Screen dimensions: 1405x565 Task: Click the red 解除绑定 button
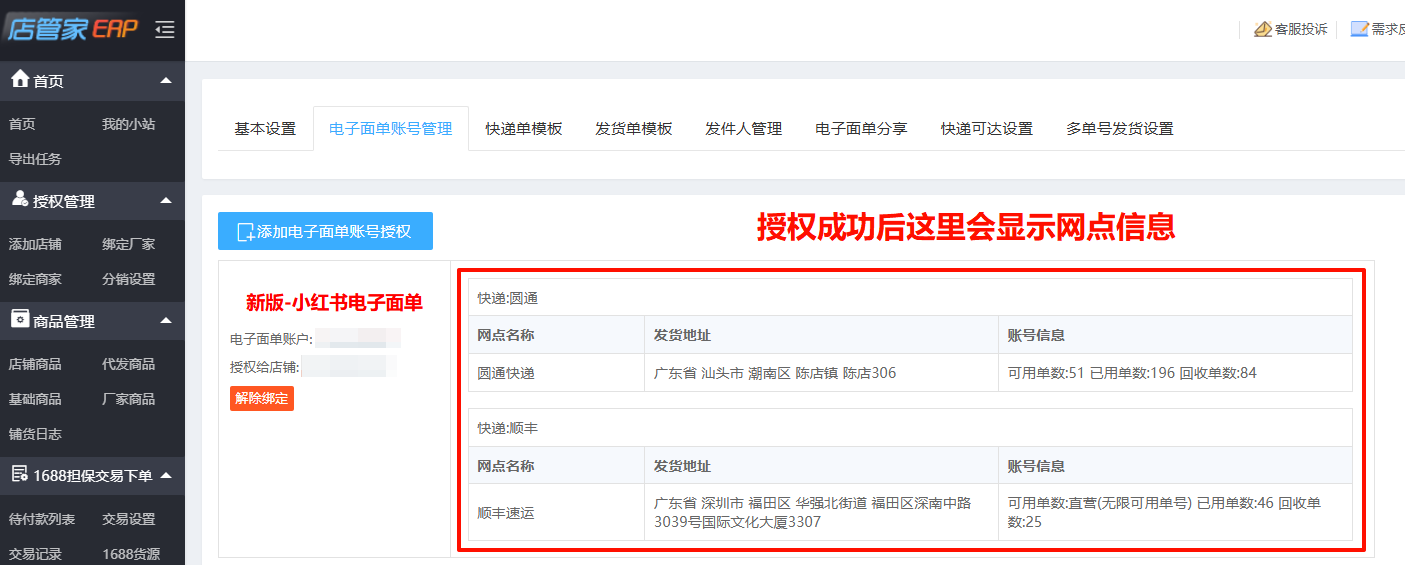click(x=262, y=399)
